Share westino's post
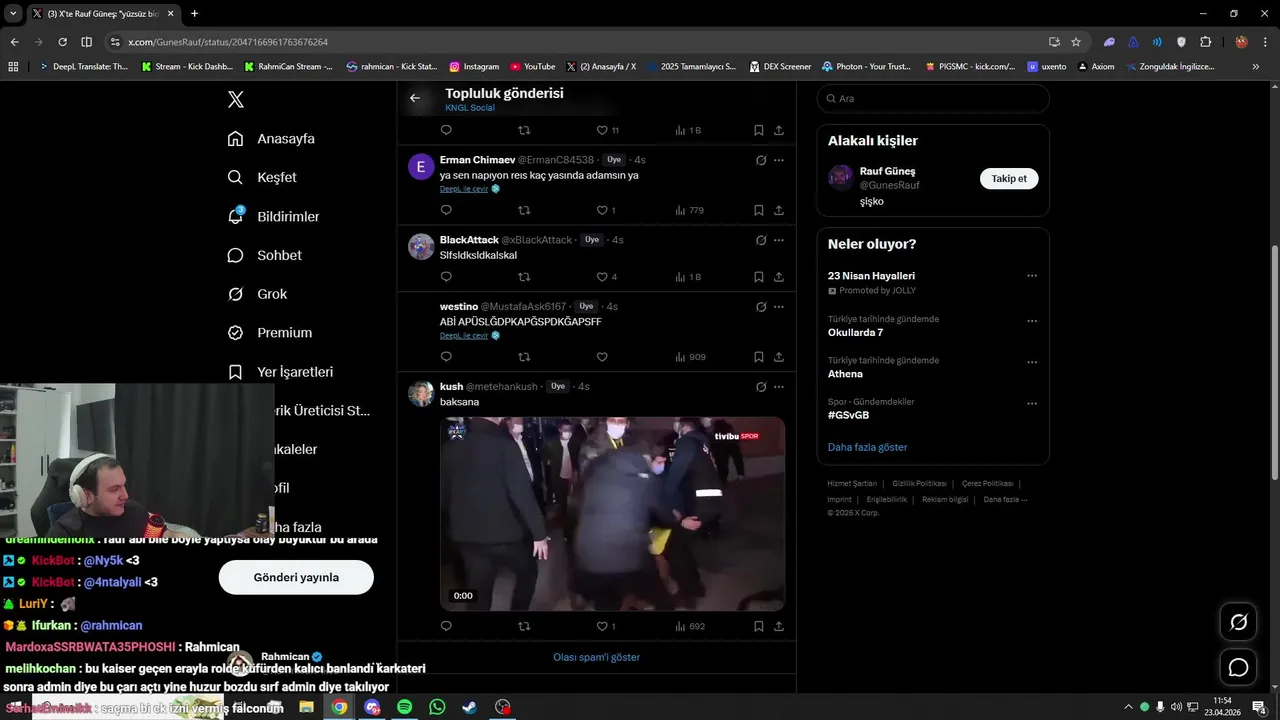This screenshot has height=720, width=1280. pos(779,357)
